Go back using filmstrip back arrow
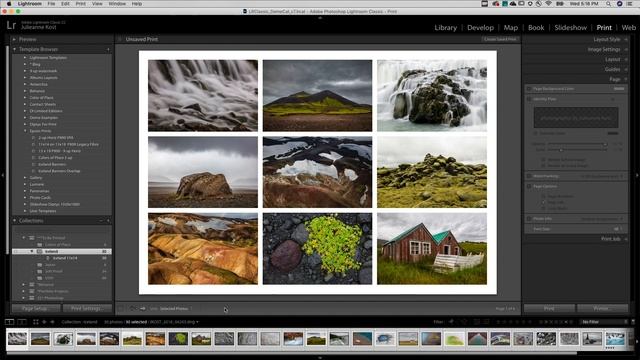 pyautogui.click(x=44, y=322)
